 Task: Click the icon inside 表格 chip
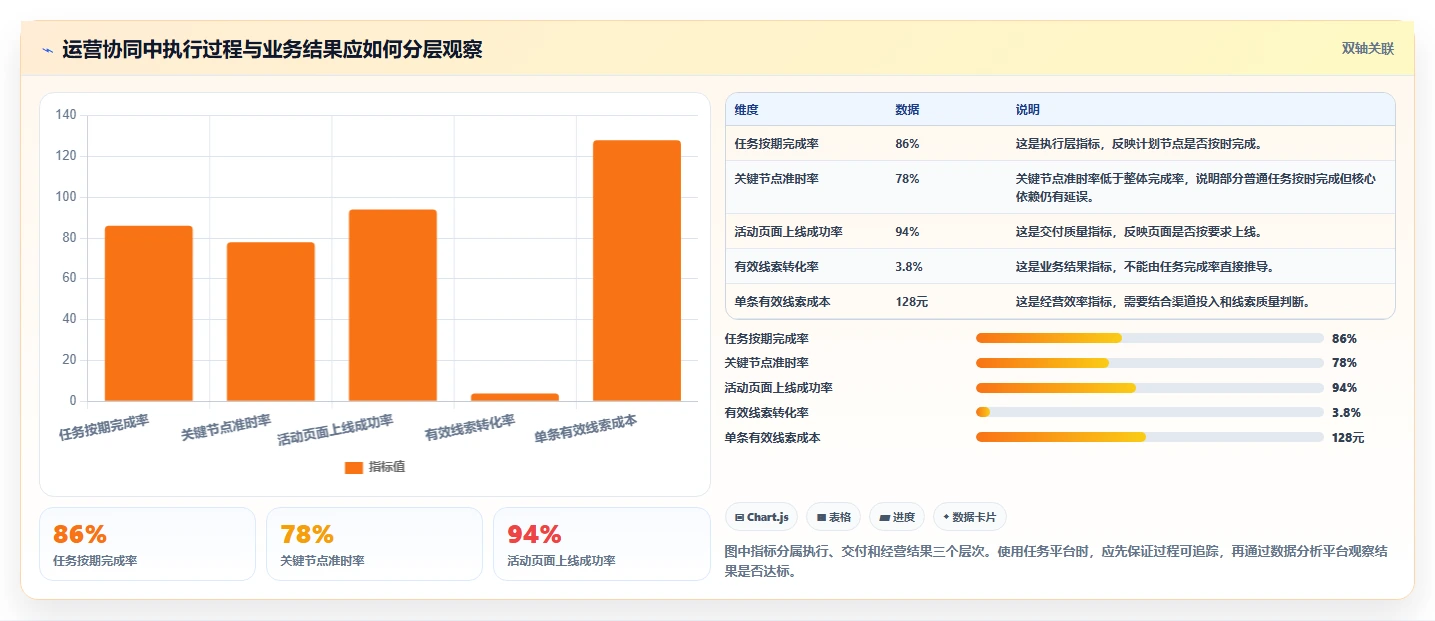(821, 518)
